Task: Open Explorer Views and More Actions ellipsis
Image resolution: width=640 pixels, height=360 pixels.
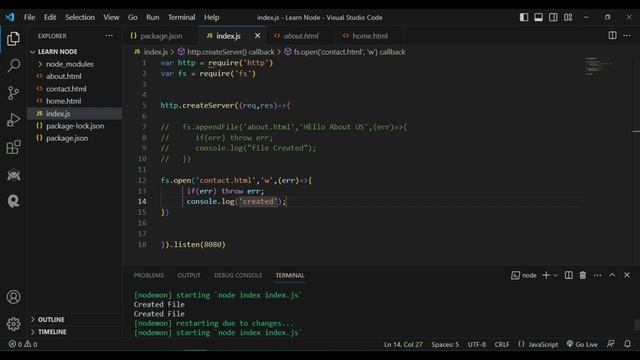Action: point(109,36)
